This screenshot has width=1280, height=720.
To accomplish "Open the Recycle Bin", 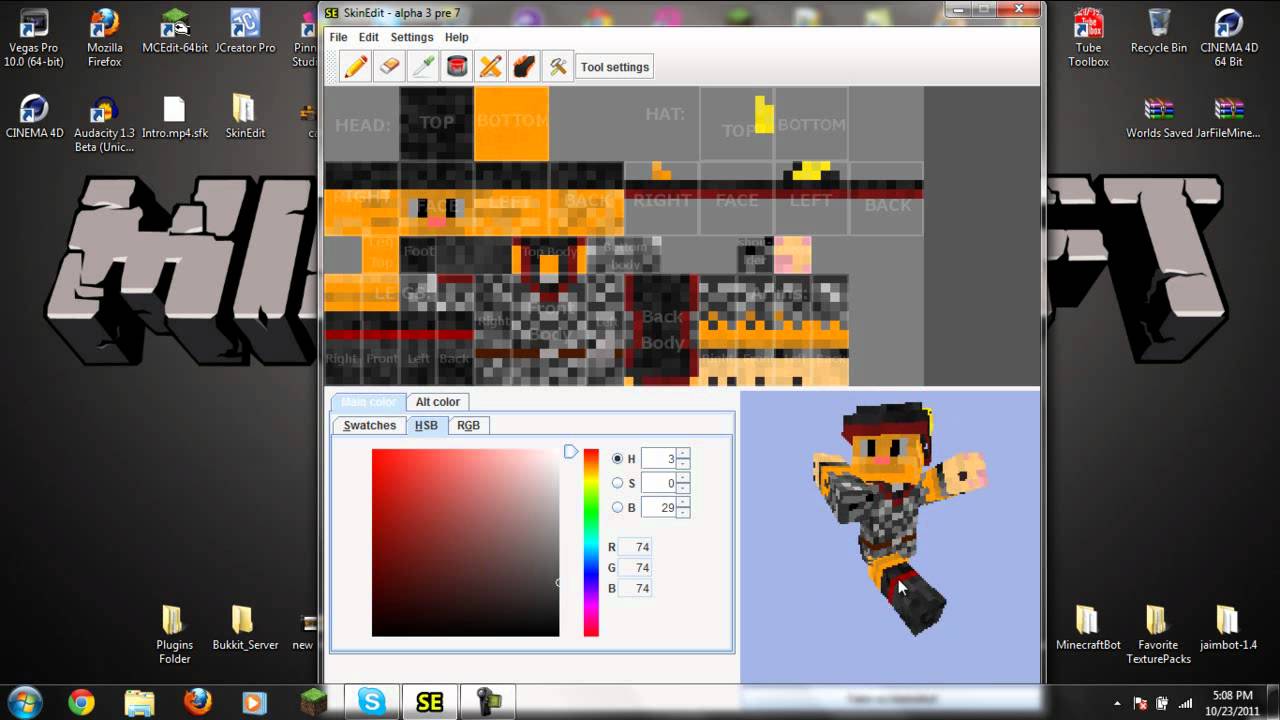I will click(x=1159, y=32).
